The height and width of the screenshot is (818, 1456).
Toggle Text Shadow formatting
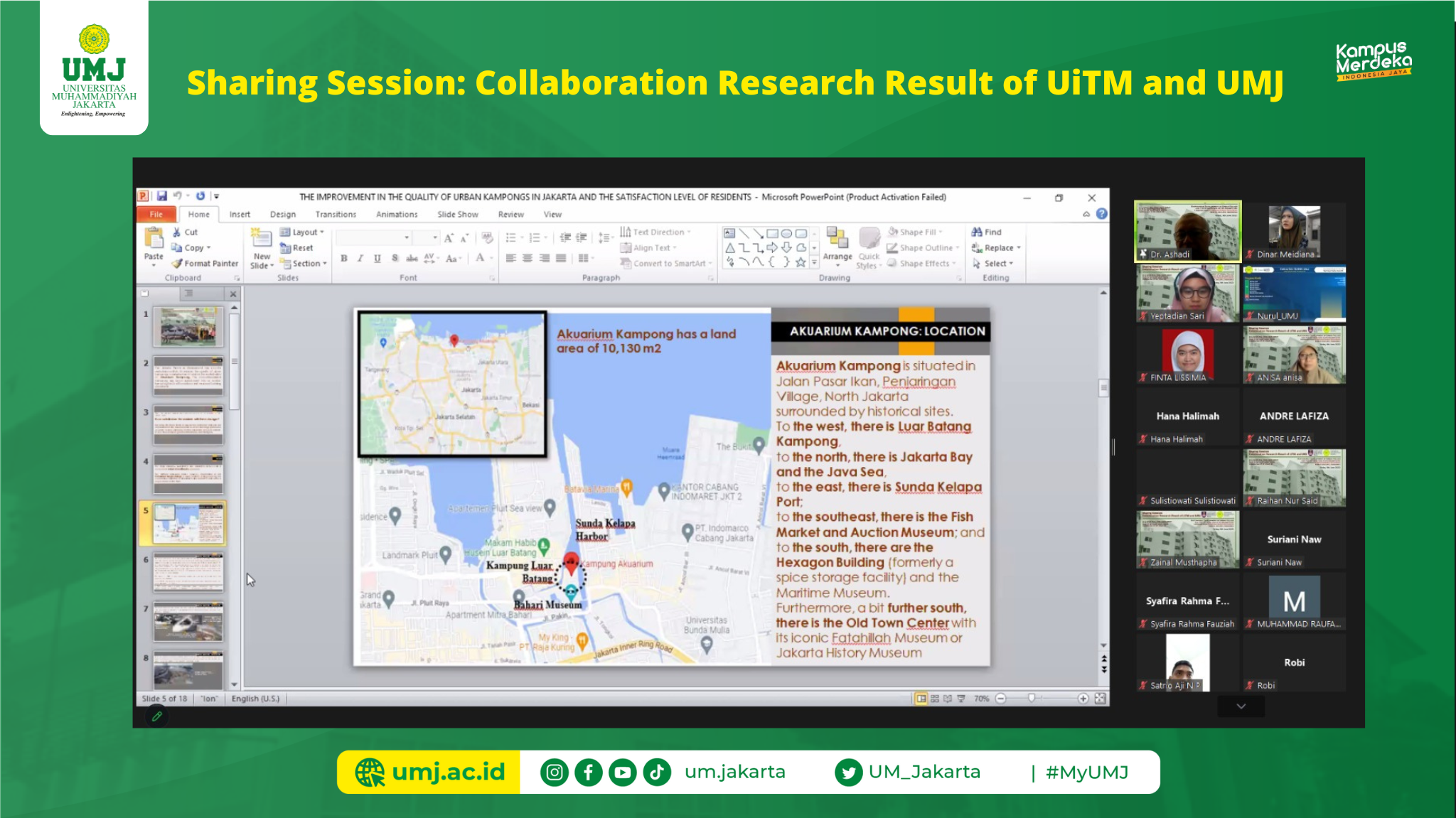395,258
